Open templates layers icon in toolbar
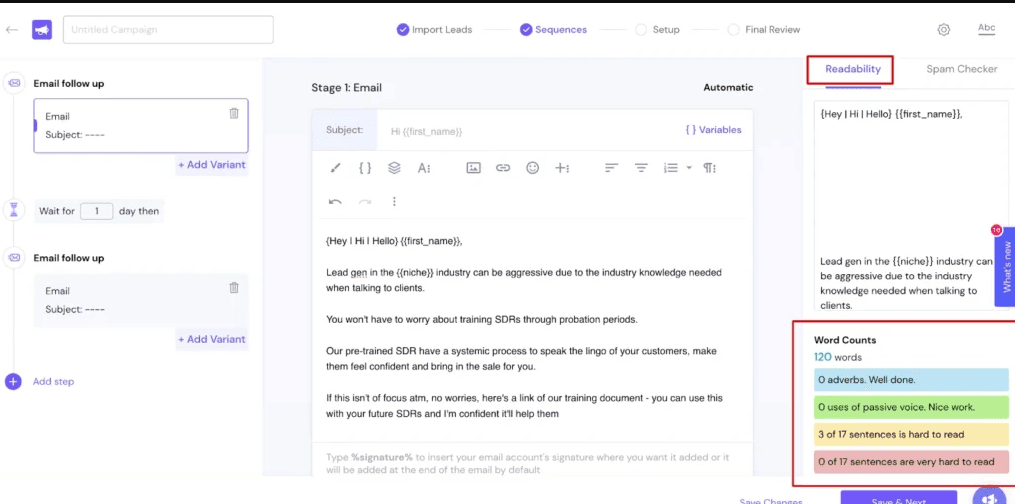 click(x=394, y=168)
